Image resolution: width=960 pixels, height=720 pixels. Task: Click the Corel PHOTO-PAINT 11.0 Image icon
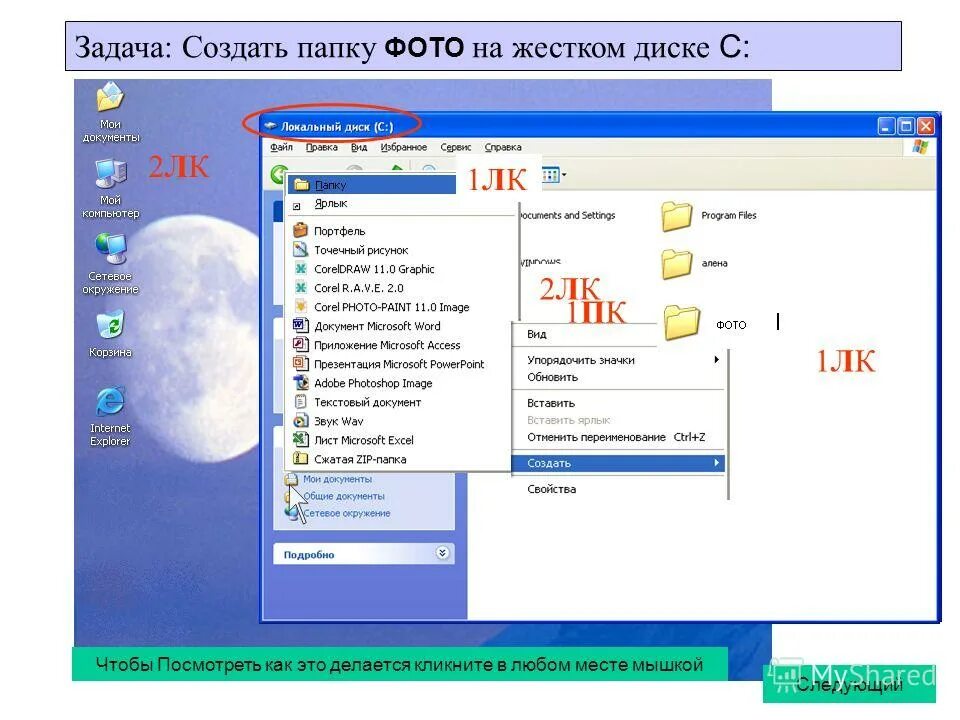301,307
